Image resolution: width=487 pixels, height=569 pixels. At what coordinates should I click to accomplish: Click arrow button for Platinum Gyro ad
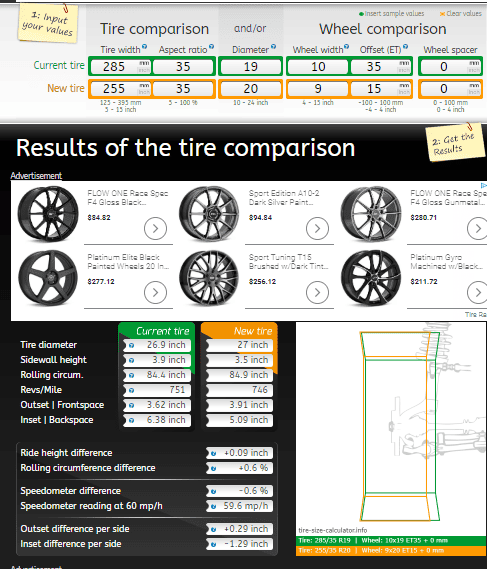pos(478,292)
